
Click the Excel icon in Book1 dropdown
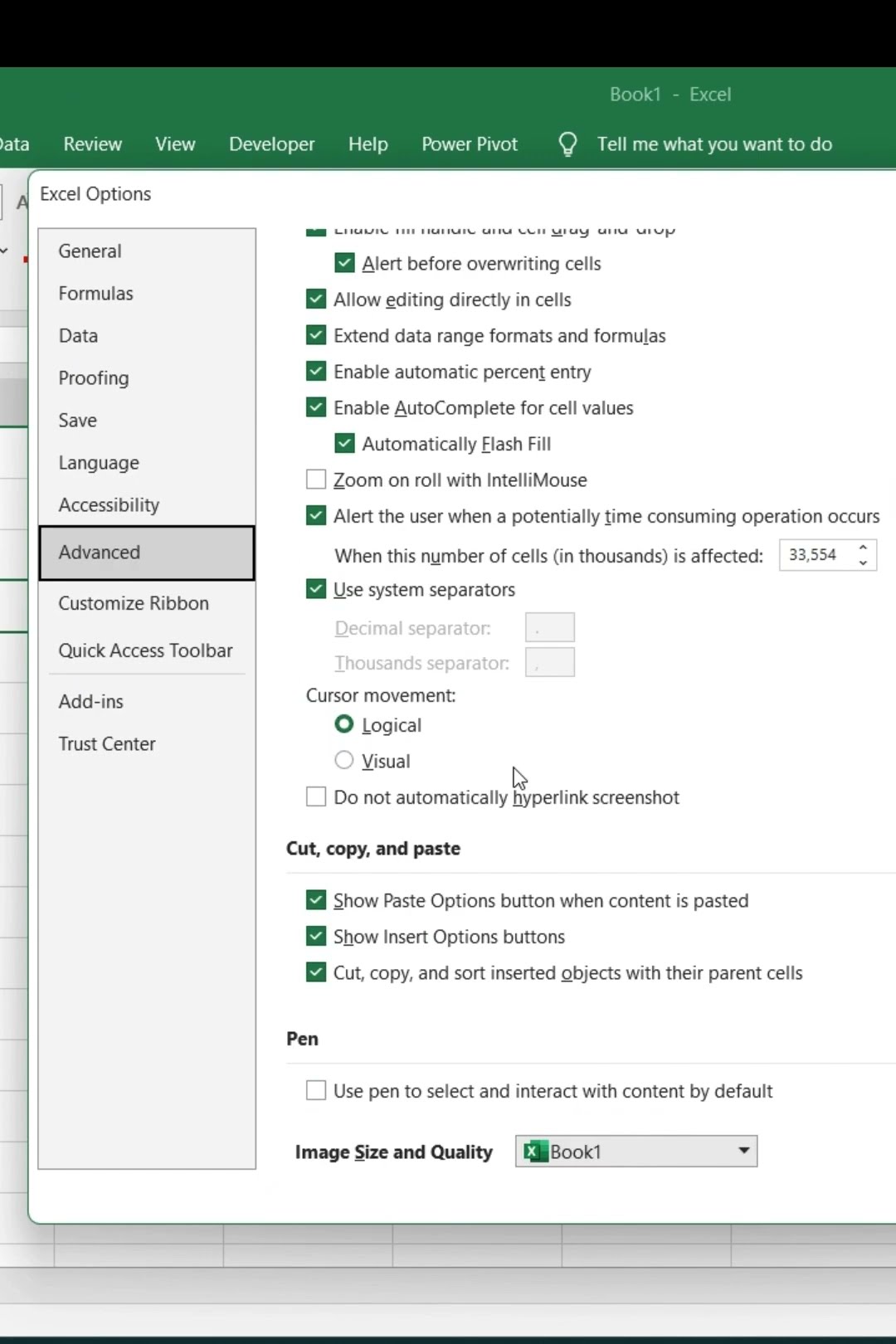[536, 1152]
